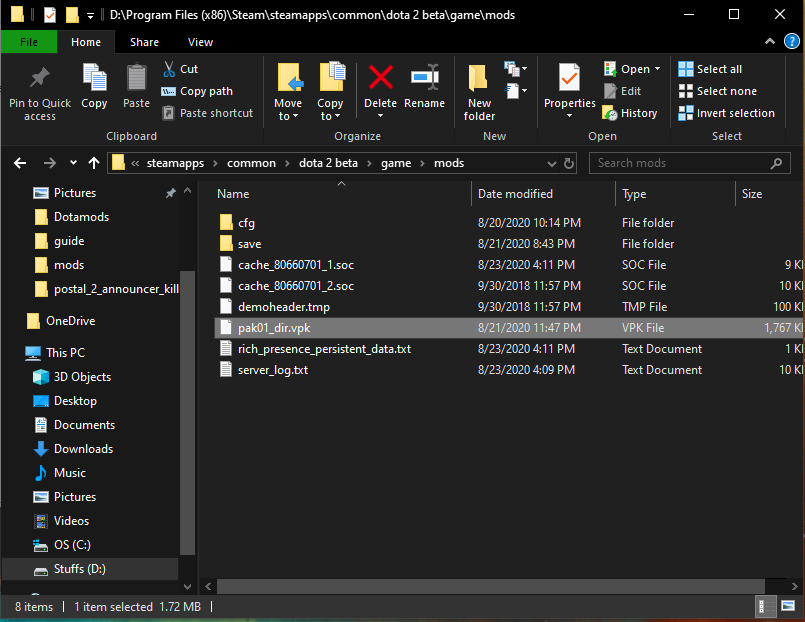This screenshot has width=805, height=622.
Task: Click Edit in Open group
Action: point(622,91)
